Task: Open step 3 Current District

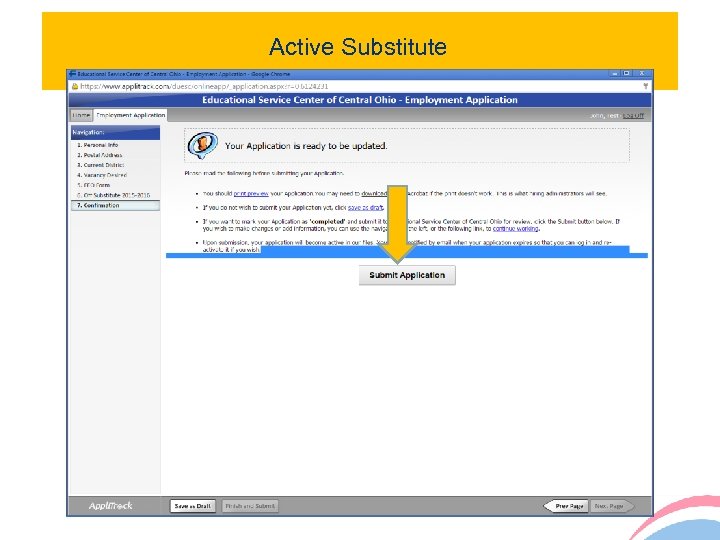Action: 101,165
